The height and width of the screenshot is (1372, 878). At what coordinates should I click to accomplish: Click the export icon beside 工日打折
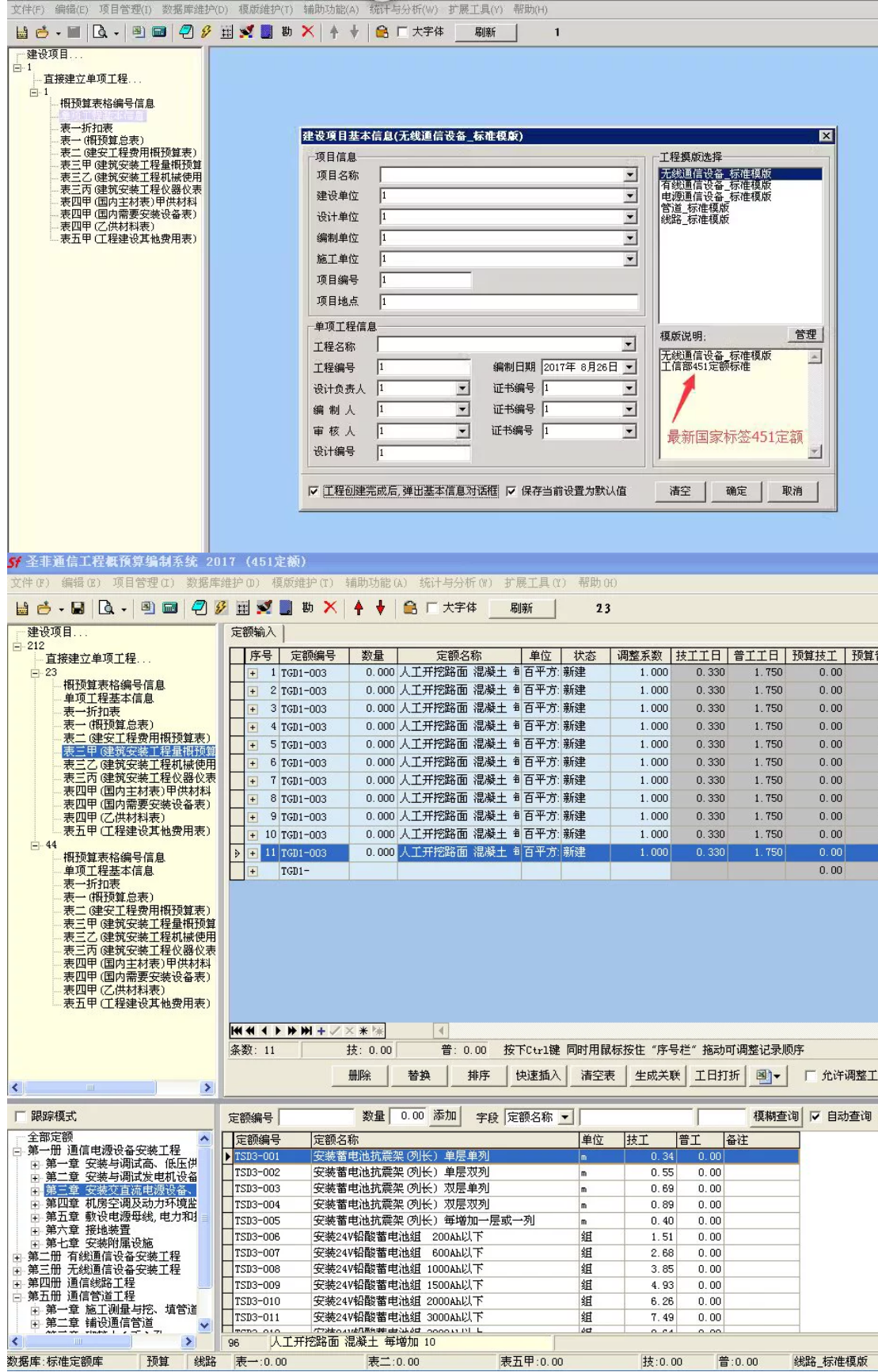point(768,1075)
